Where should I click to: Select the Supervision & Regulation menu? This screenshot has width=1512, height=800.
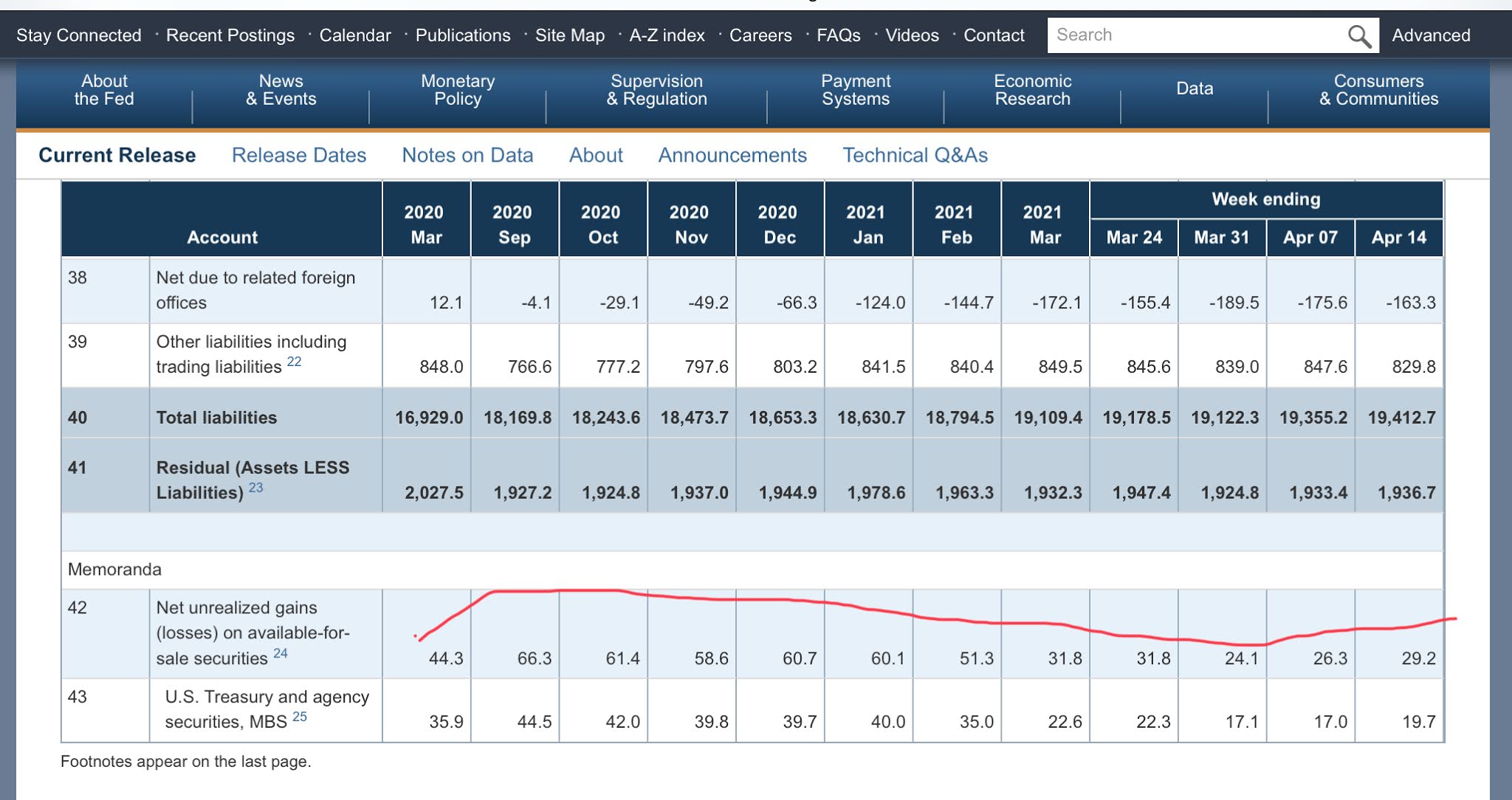coord(656,90)
